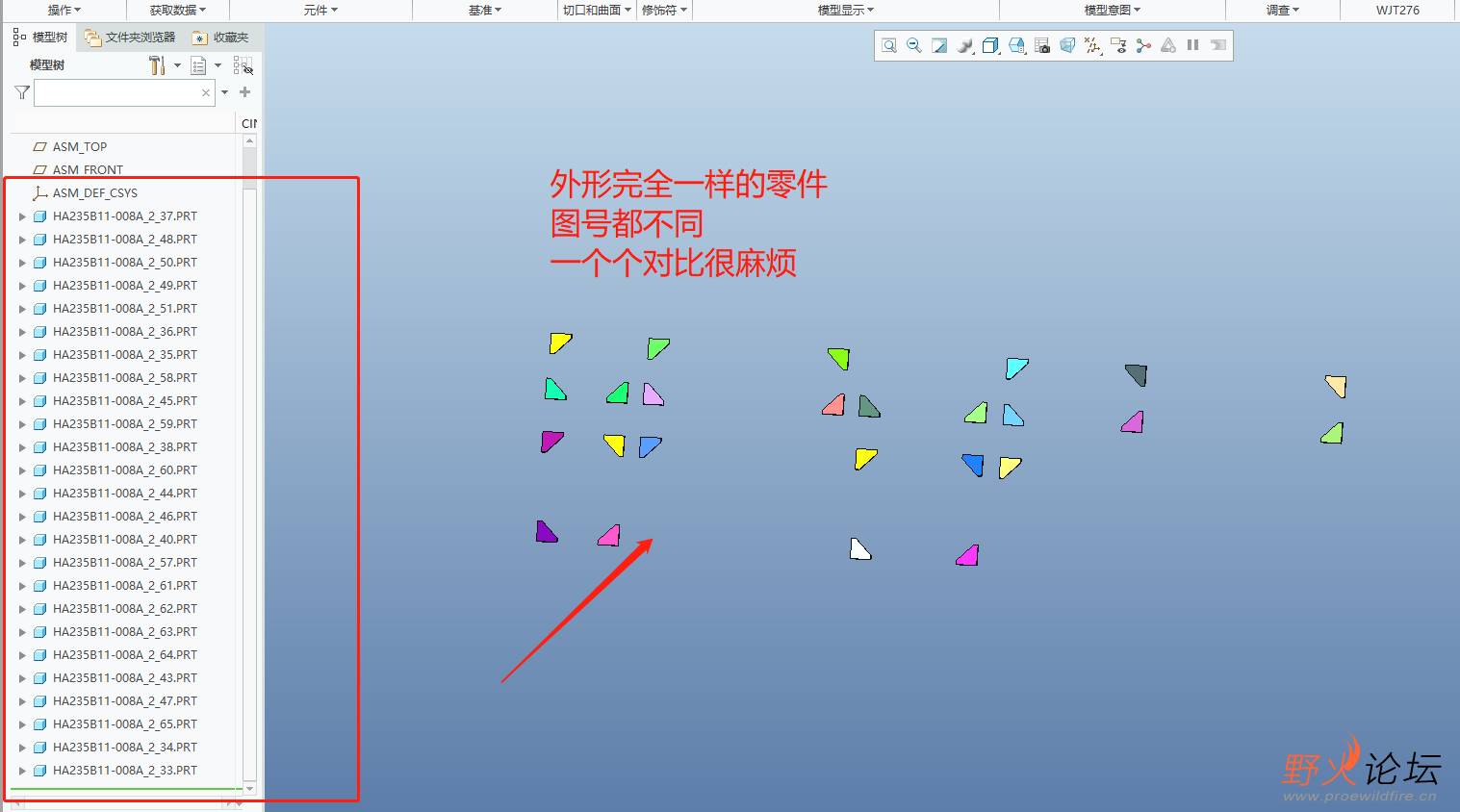Toggle the perspective view icon
Viewport: 1460px width, 812px height.
tap(1067, 45)
